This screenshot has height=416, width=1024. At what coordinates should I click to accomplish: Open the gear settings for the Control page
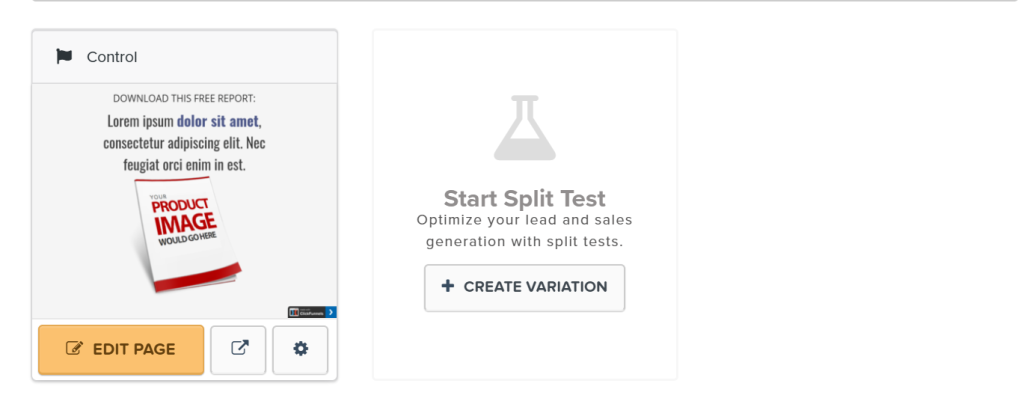[x=300, y=349]
